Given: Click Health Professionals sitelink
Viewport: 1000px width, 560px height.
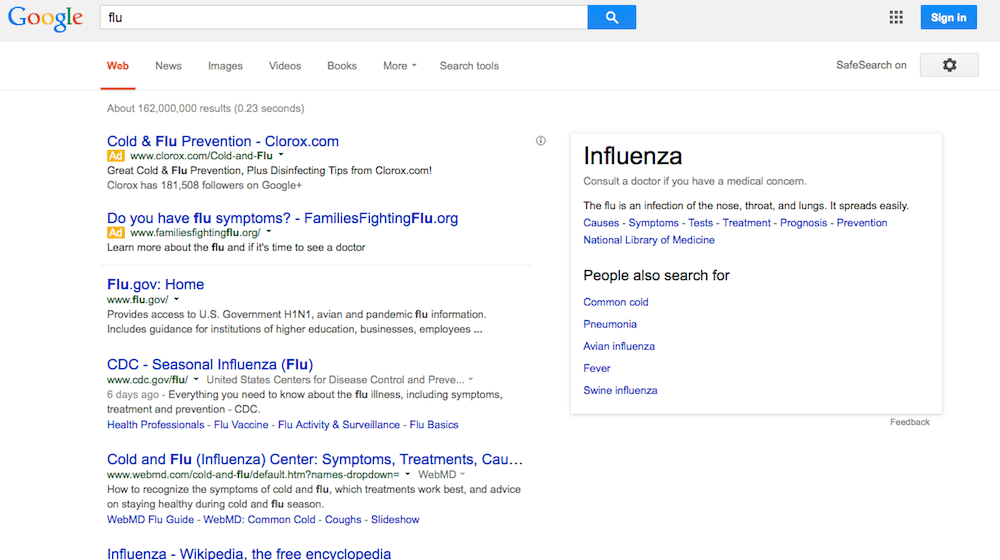Looking at the screenshot, I should coord(156,425).
